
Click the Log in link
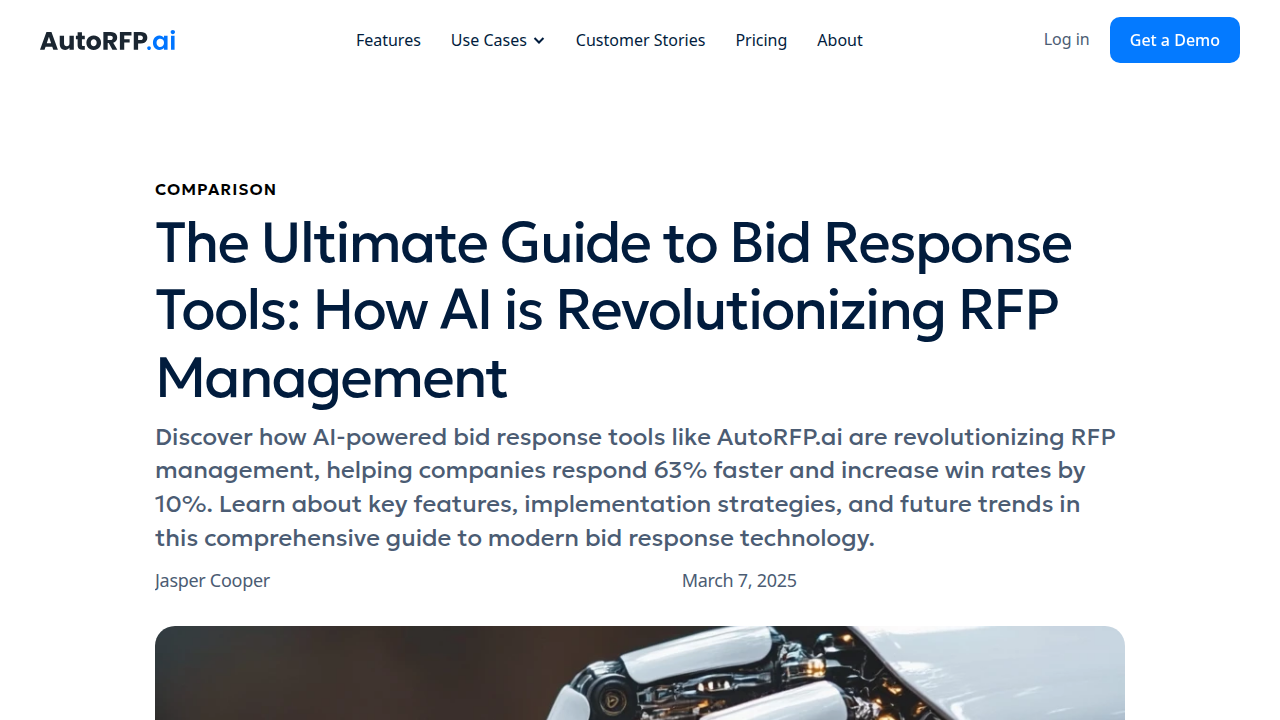1066,39
